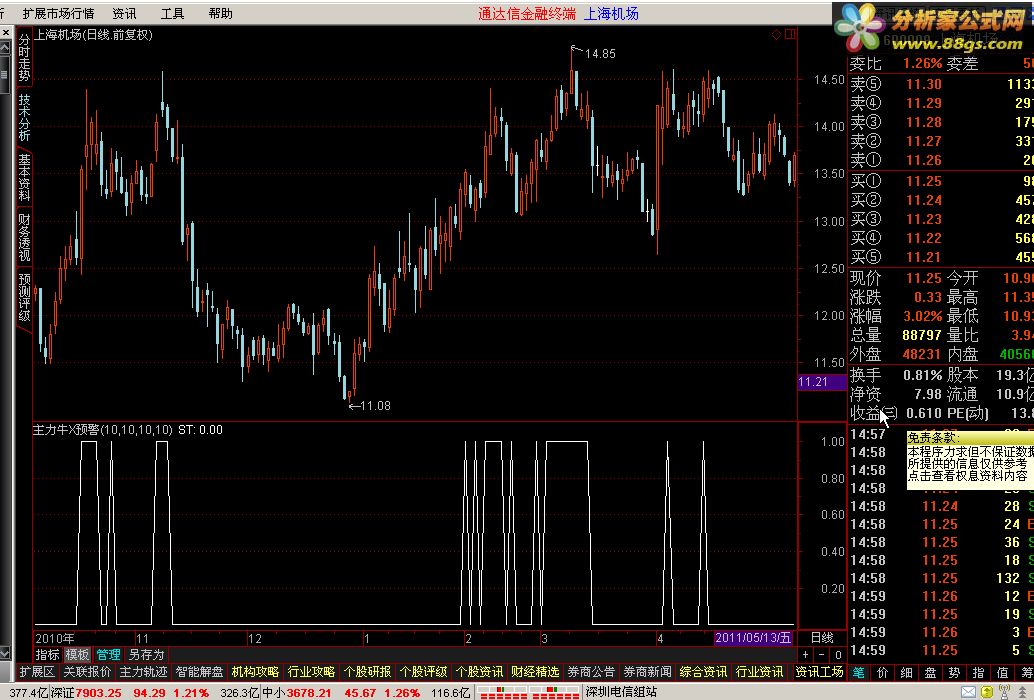1034x700 pixels.
Task: Click the 模板 button below chart
Action: pyautogui.click(x=77, y=655)
